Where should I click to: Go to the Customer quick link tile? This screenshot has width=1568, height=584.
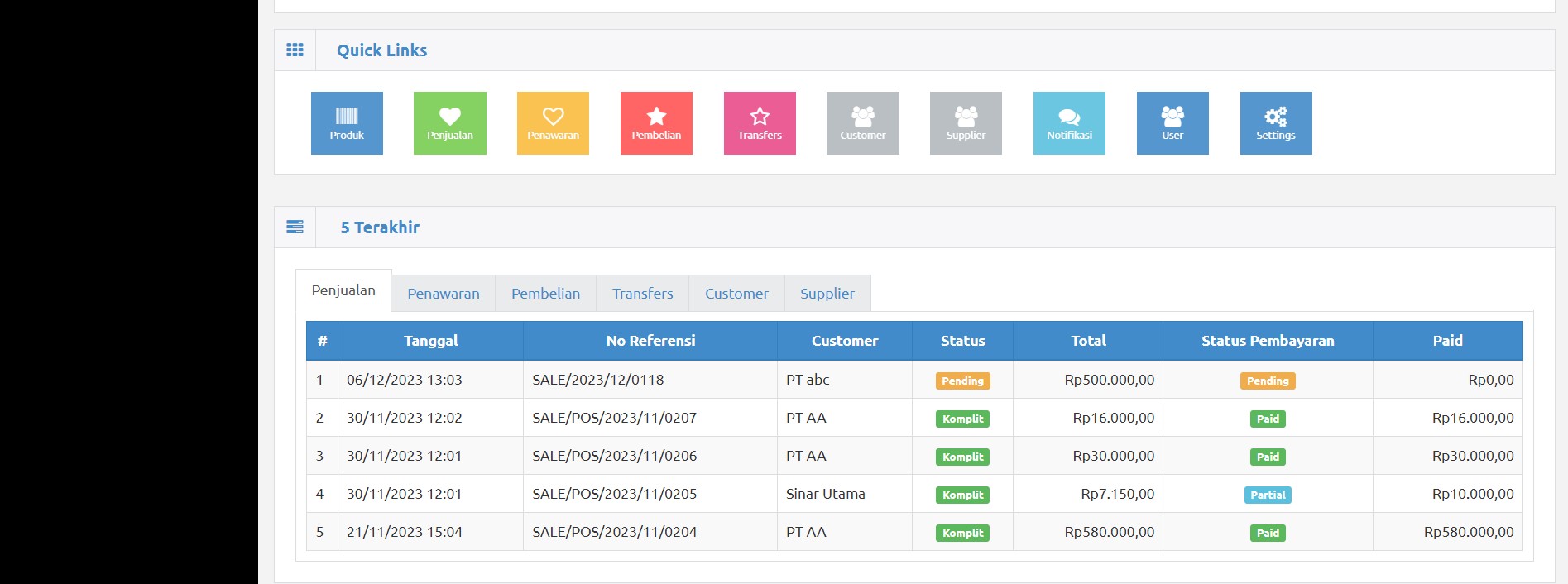pyautogui.click(x=862, y=123)
